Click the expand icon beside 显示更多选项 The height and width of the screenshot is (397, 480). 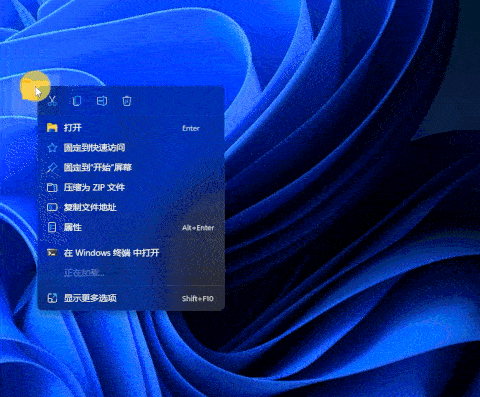(52, 298)
